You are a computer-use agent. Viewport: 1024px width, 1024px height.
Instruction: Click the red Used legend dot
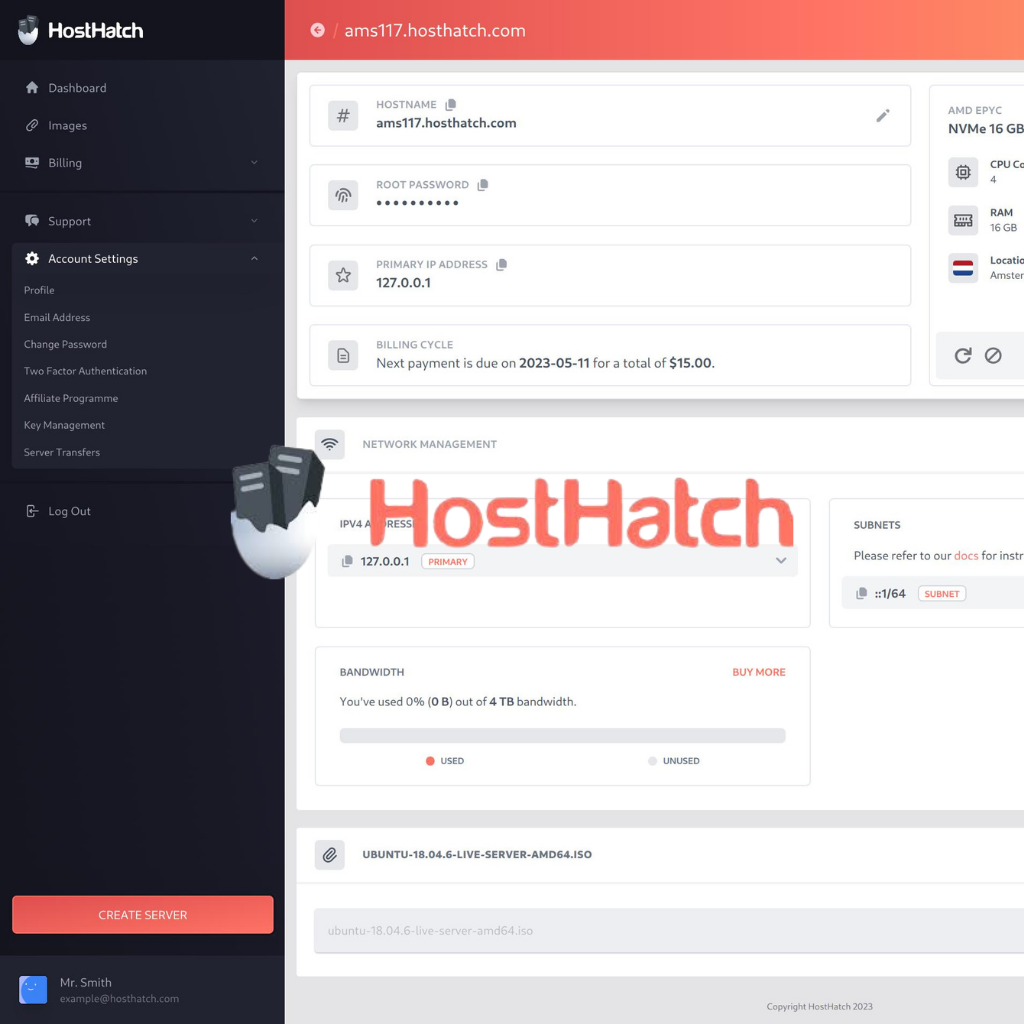tap(430, 761)
